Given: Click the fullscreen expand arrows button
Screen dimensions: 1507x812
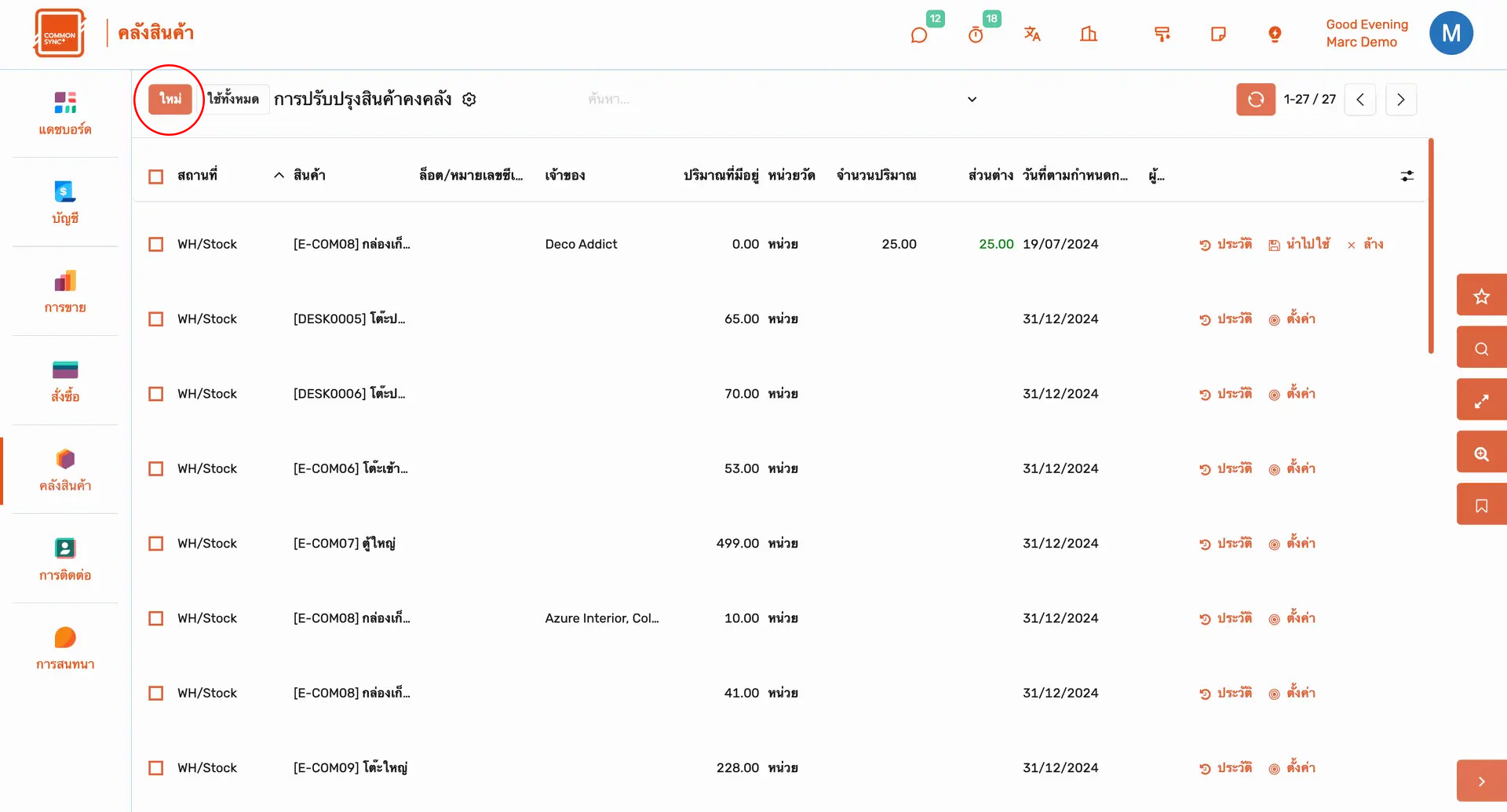Looking at the screenshot, I should [1481, 401].
